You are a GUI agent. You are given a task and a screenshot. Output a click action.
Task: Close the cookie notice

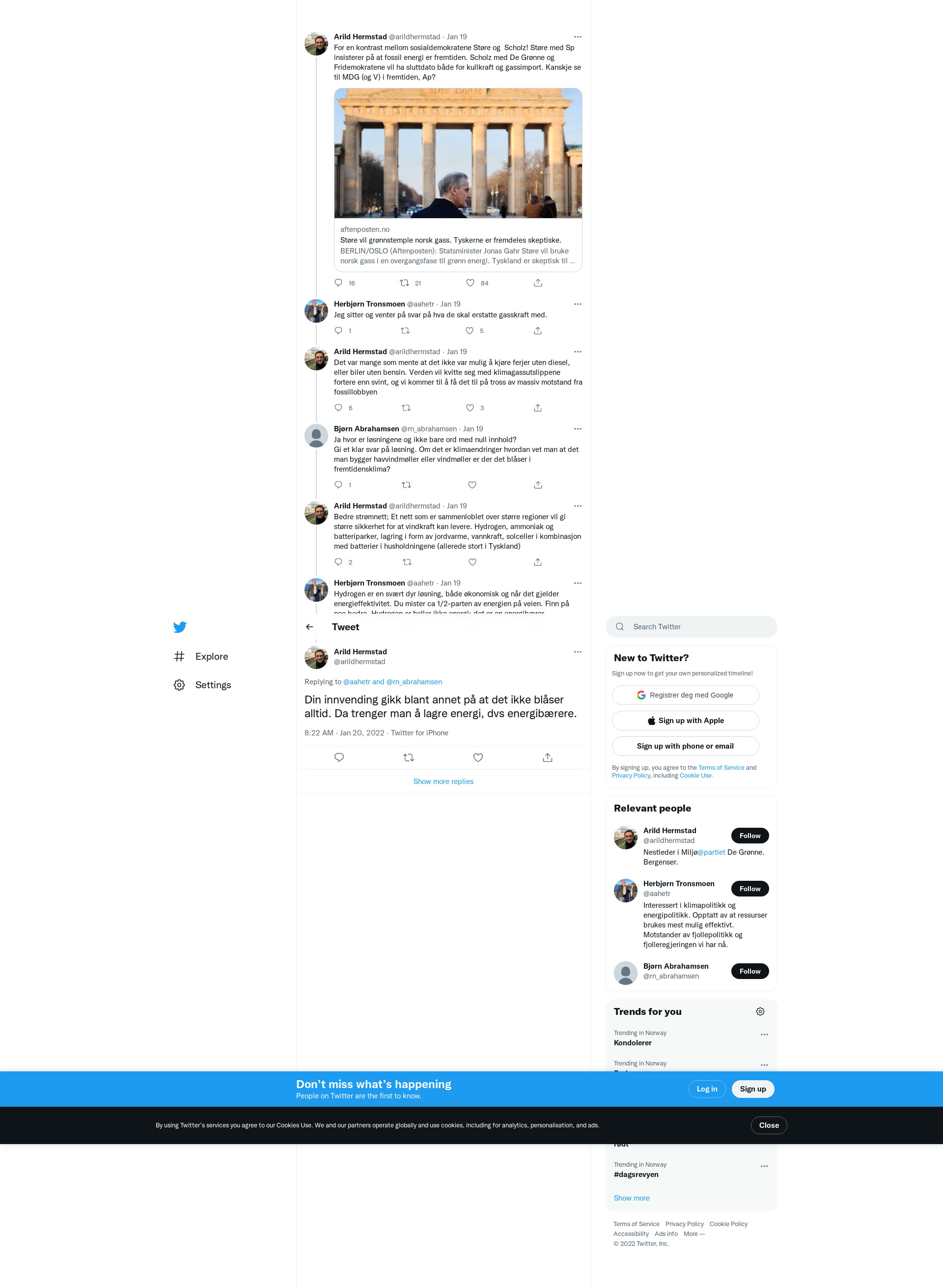coord(769,1125)
